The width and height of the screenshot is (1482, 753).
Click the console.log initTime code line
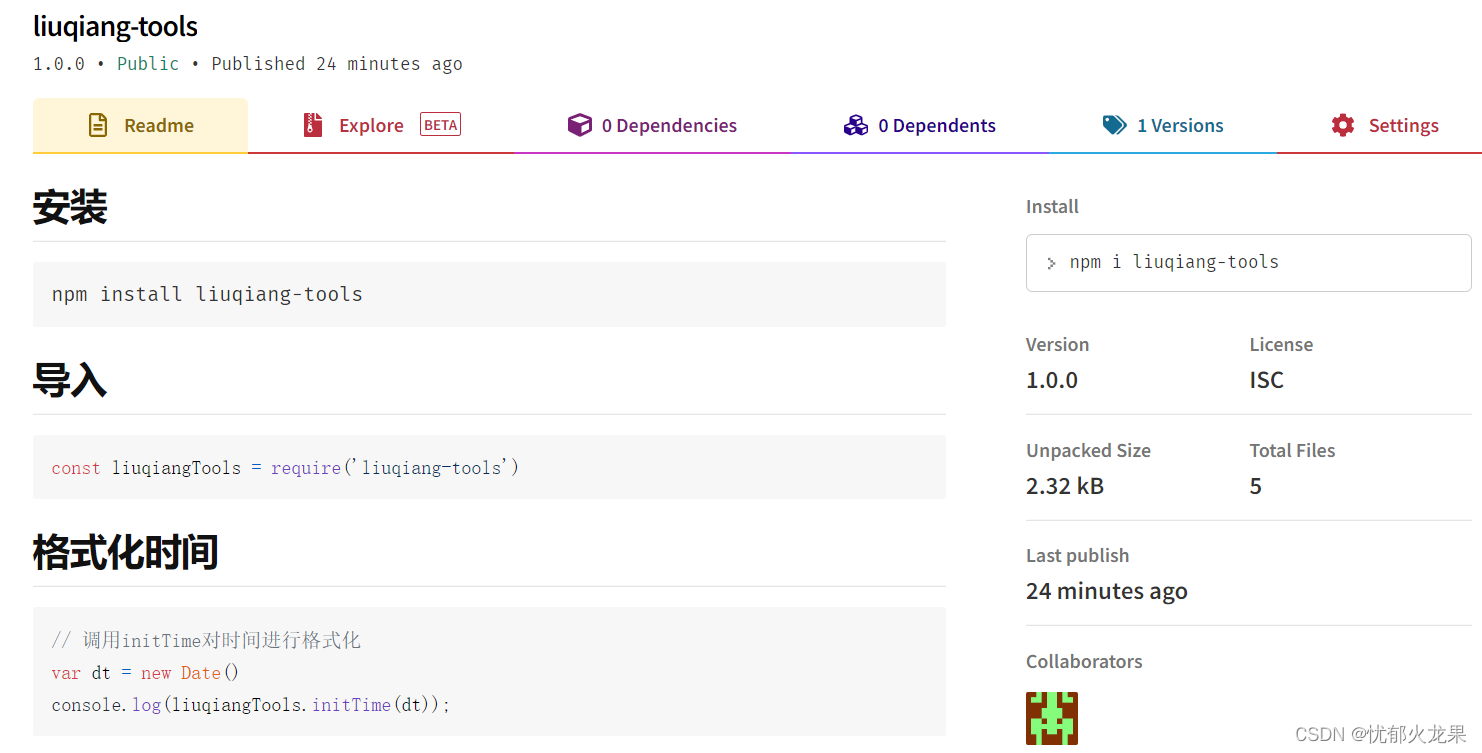point(251,705)
